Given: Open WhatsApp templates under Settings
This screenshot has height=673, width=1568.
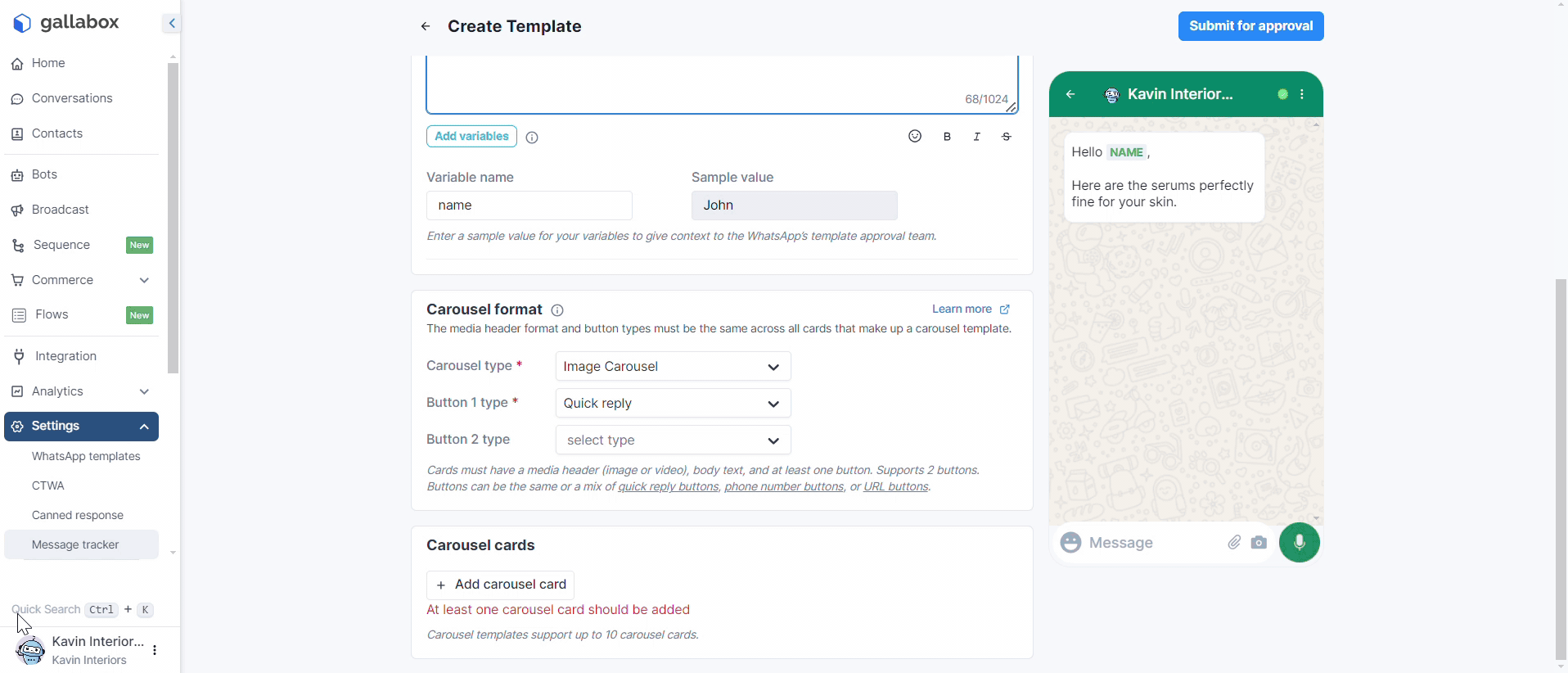Looking at the screenshot, I should tap(86, 457).
